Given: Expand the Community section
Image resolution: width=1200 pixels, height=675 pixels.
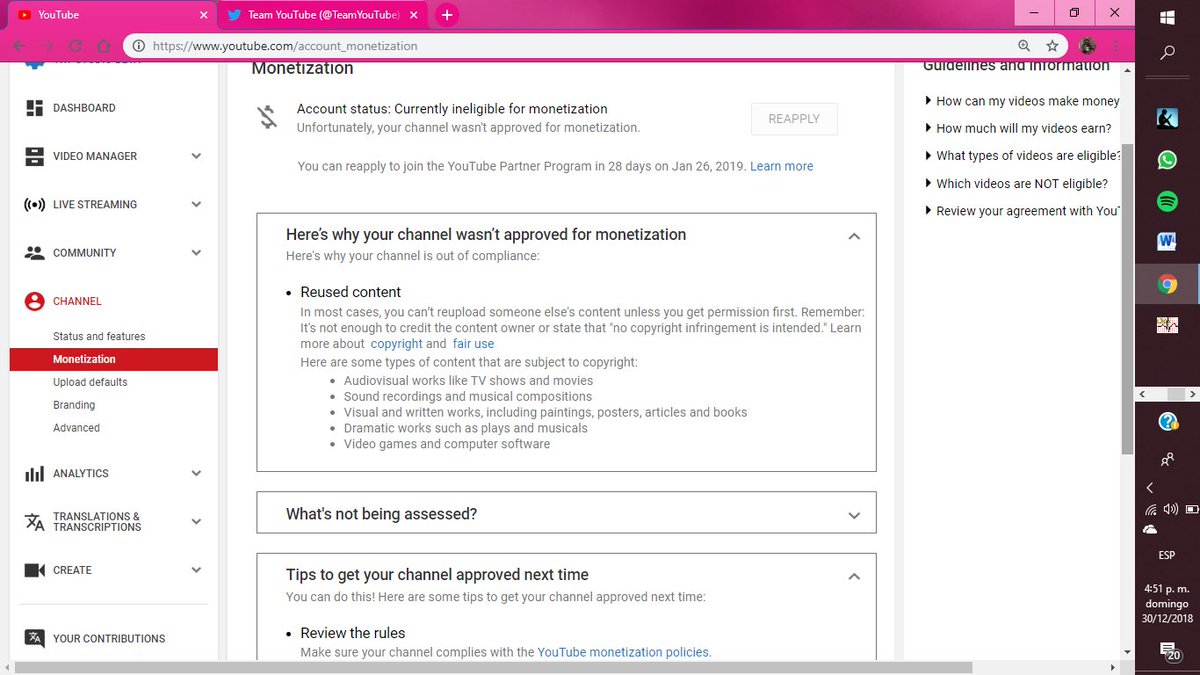Looking at the screenshot, I should click(x=196, y=253).
